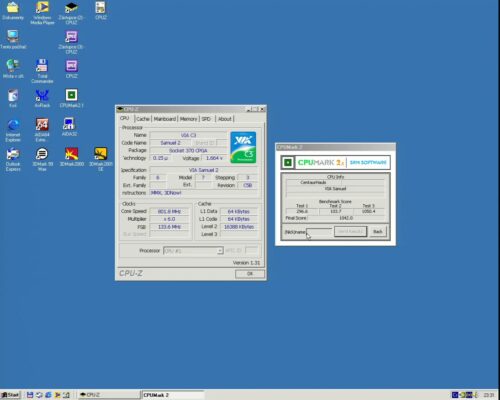Open purple CPUZ icon beside Total Commander

pos(71,68)
